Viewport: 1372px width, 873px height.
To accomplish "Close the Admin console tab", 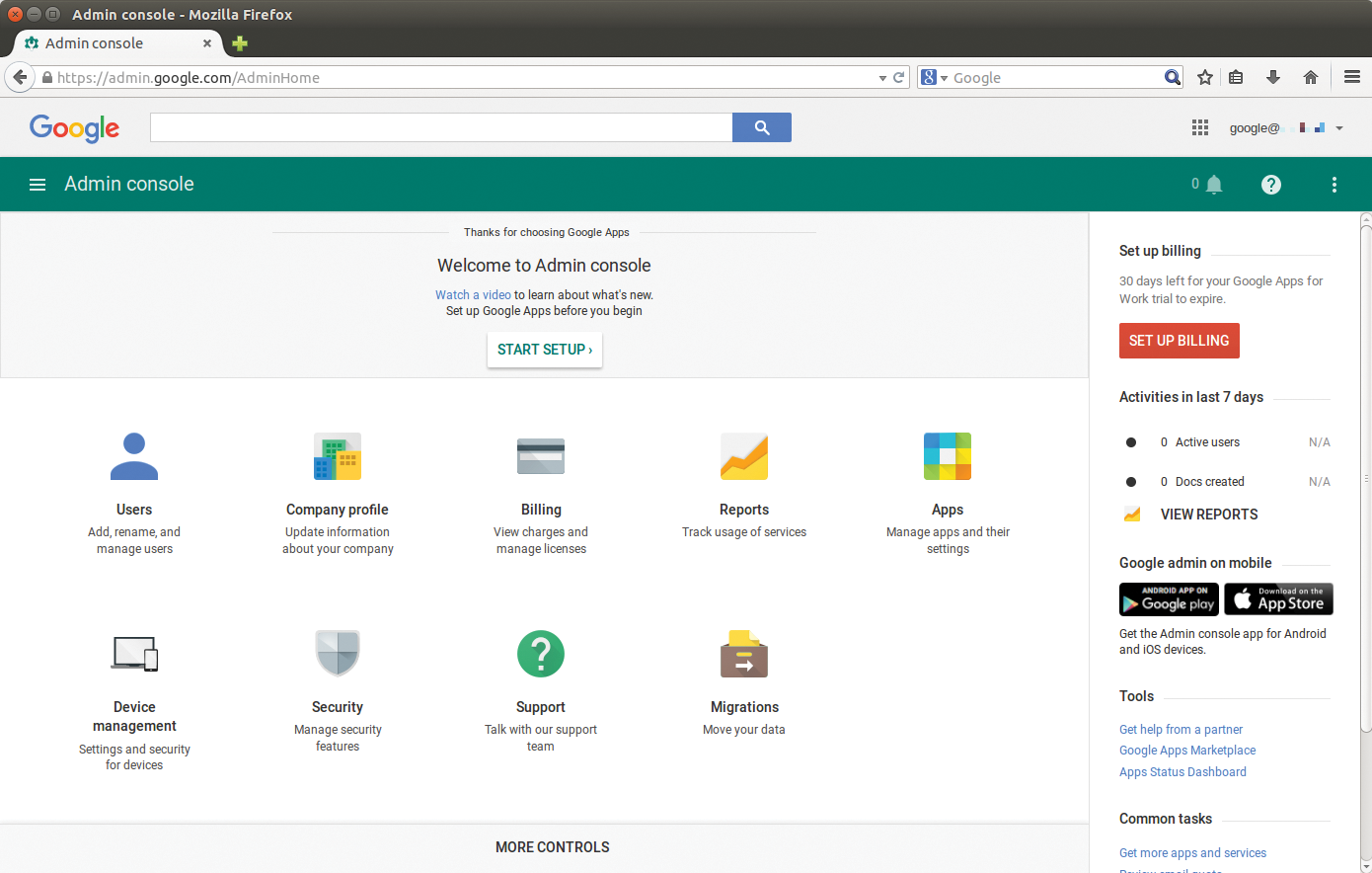I will tap(207, 43).
